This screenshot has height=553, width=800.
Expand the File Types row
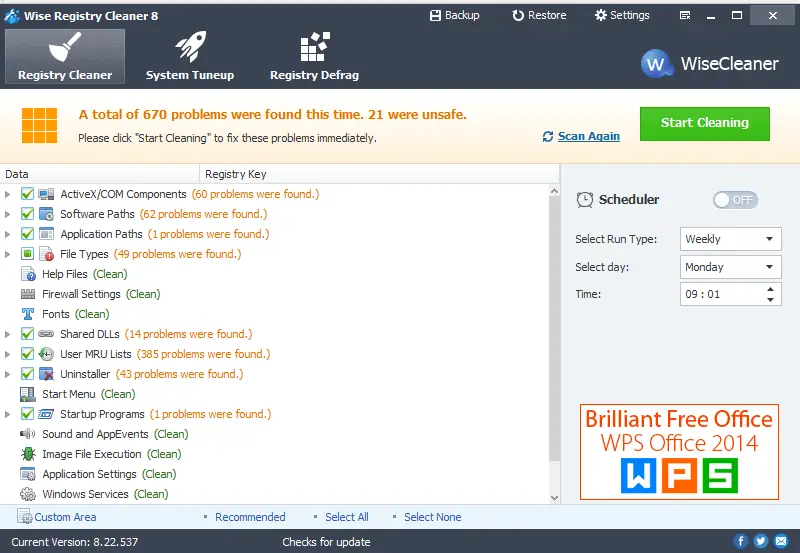(7, 254)
